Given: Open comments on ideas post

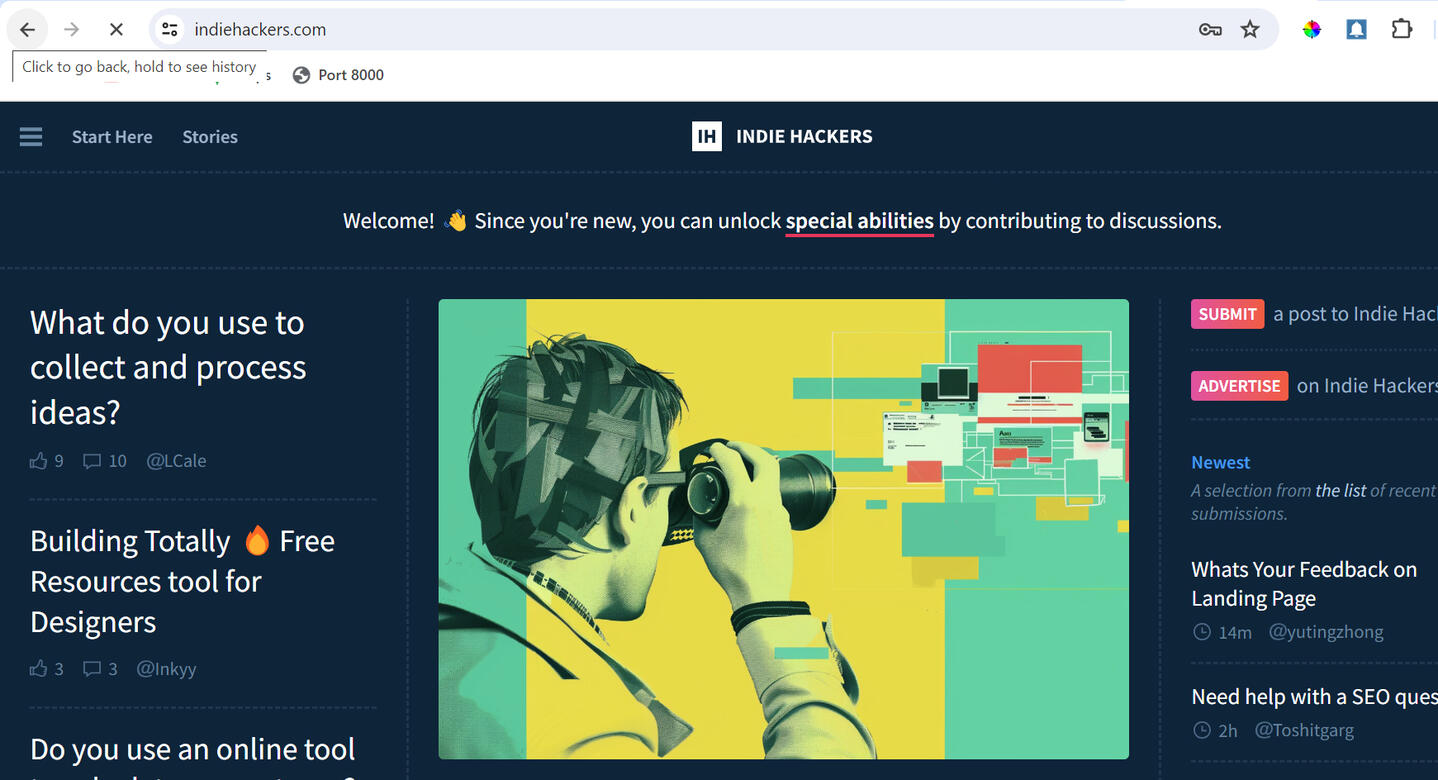Looking at the screenshot, I should [93, 461].
